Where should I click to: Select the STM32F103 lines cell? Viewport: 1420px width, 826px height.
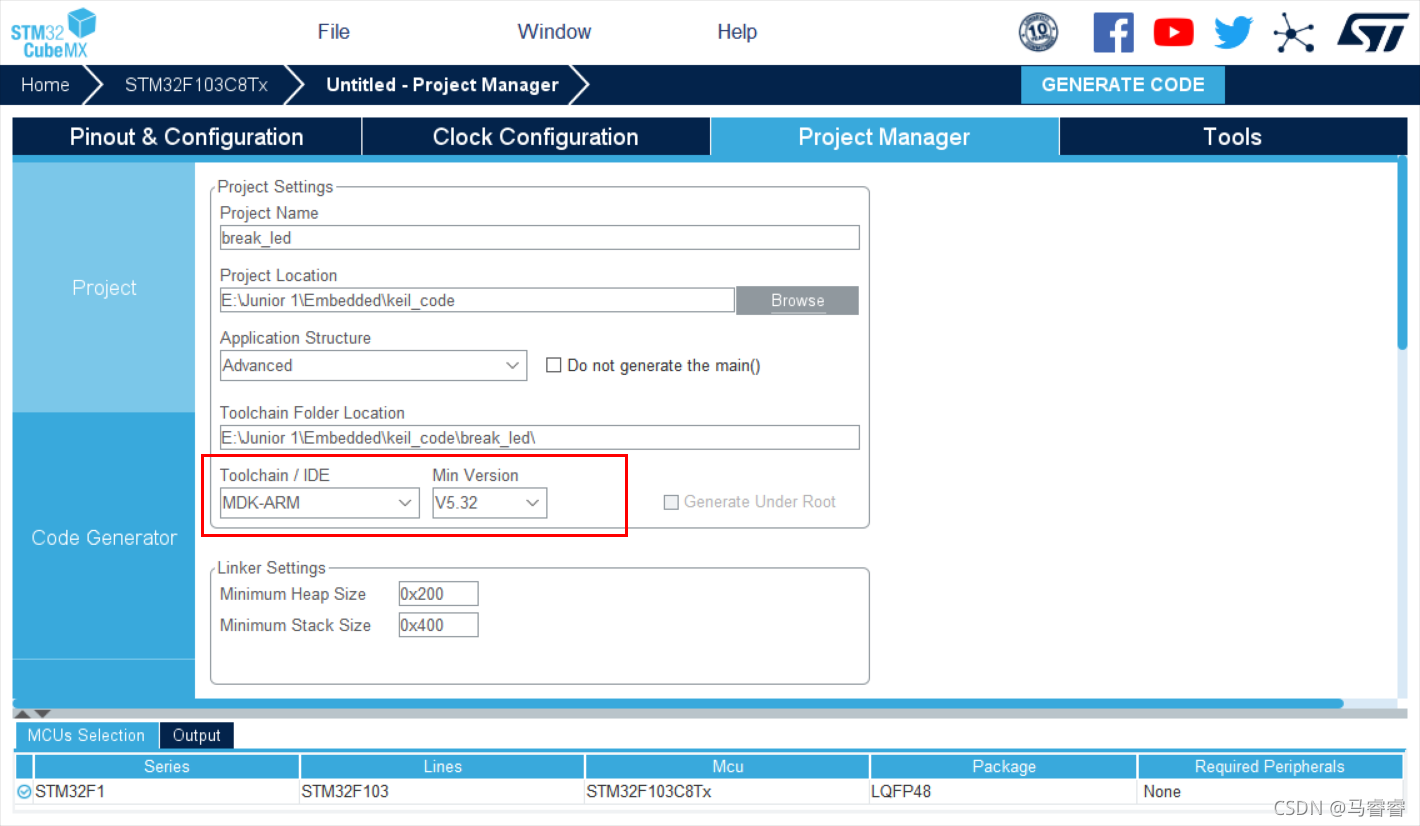(x=442, y=792)
